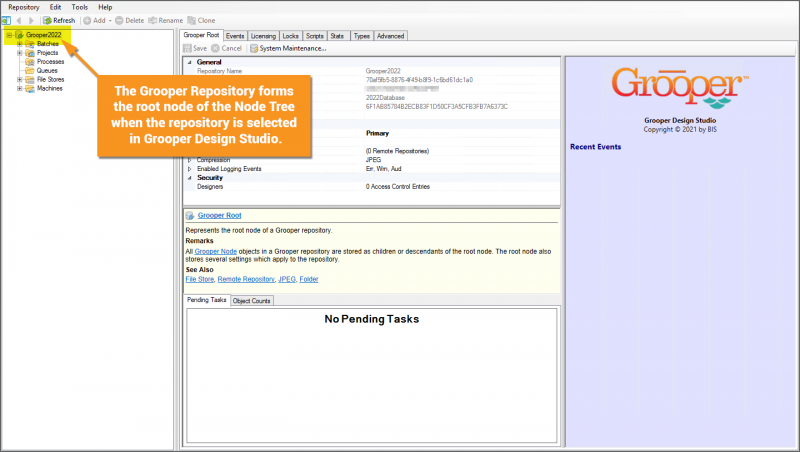
Task: Collapse the General property section
Action: click(189, 62)
